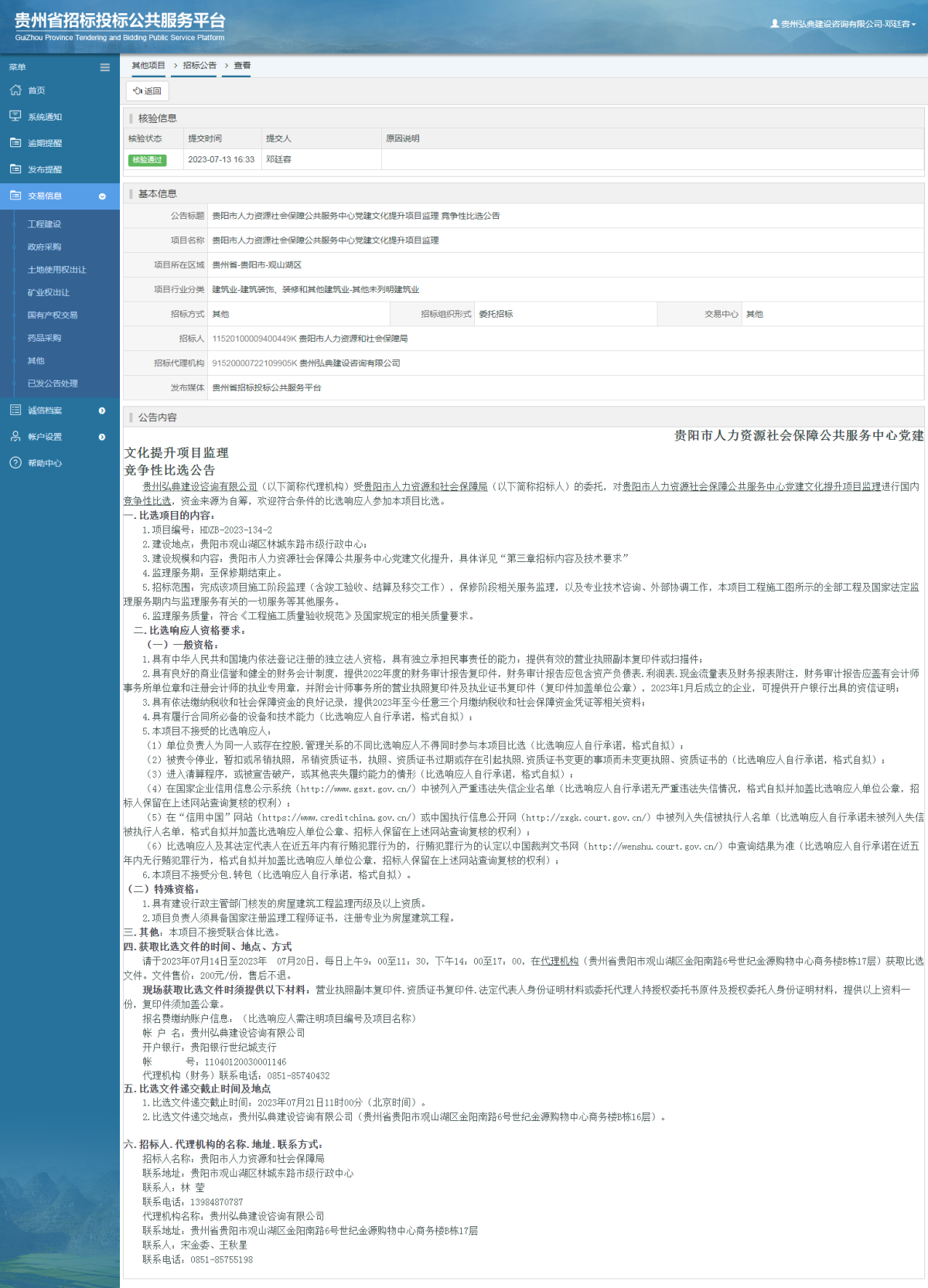Image resolution: width=928 pixels, height=1288 pixels.
Task: Select 已发公告处理 submenu item
Action: tap(53, 383)
